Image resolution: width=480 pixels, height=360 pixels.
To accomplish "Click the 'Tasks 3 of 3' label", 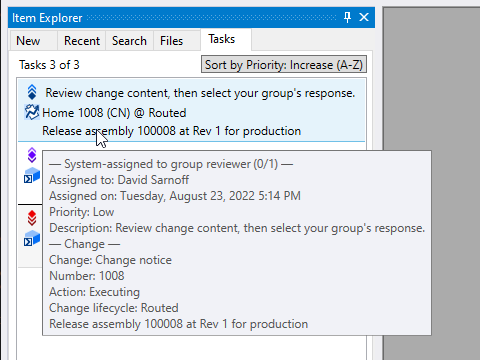I will [49, 65].
